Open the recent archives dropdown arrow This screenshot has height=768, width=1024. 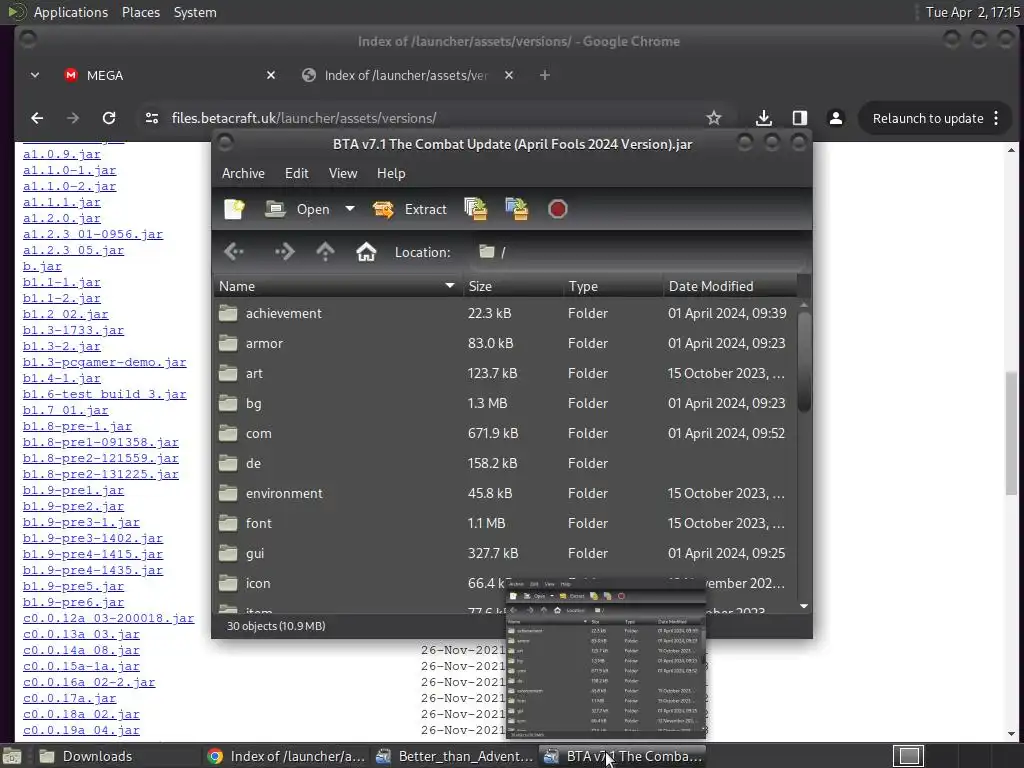point(350,209)
